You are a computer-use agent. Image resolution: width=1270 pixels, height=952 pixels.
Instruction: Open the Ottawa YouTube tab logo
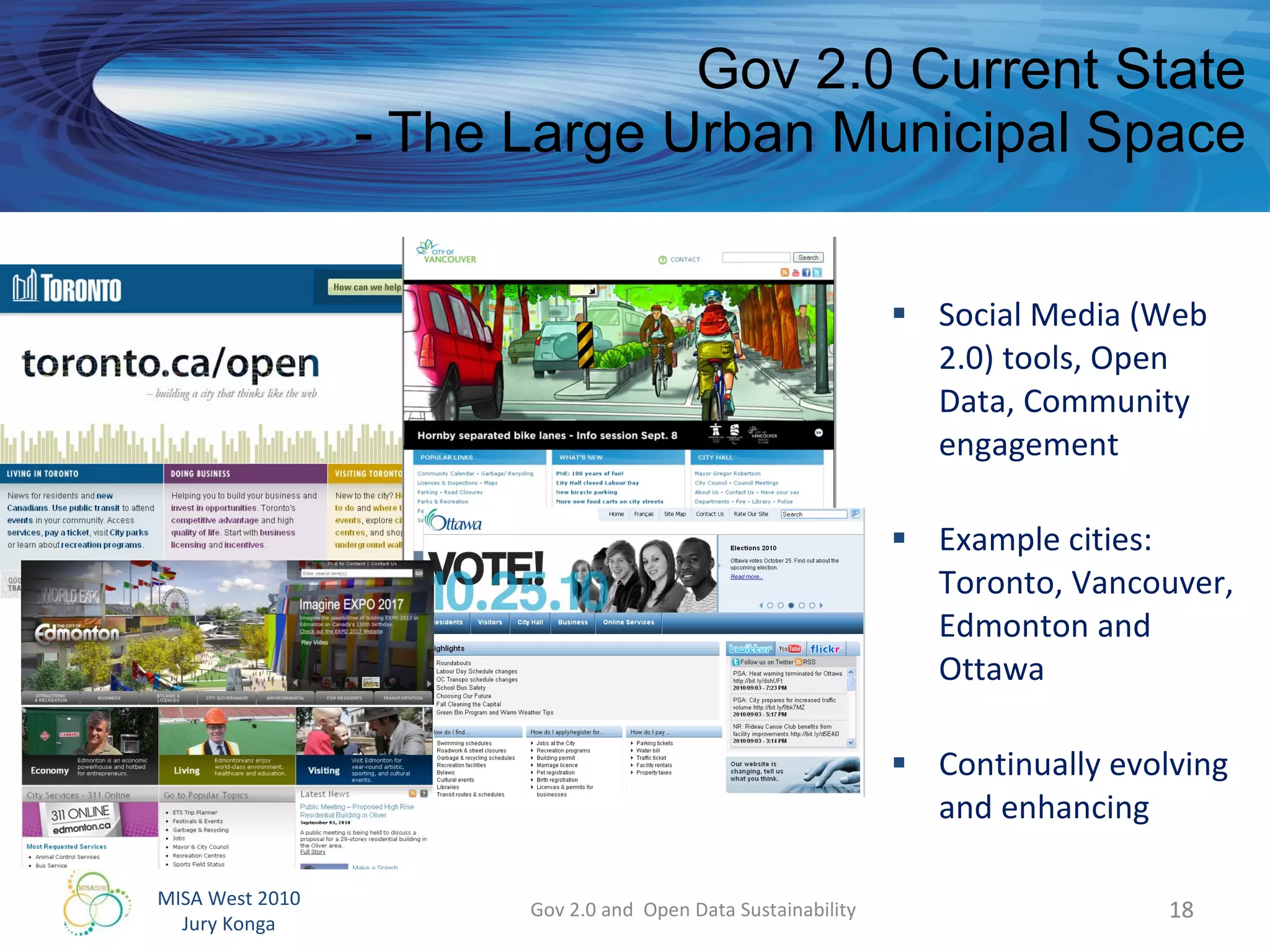click(790, 649)
